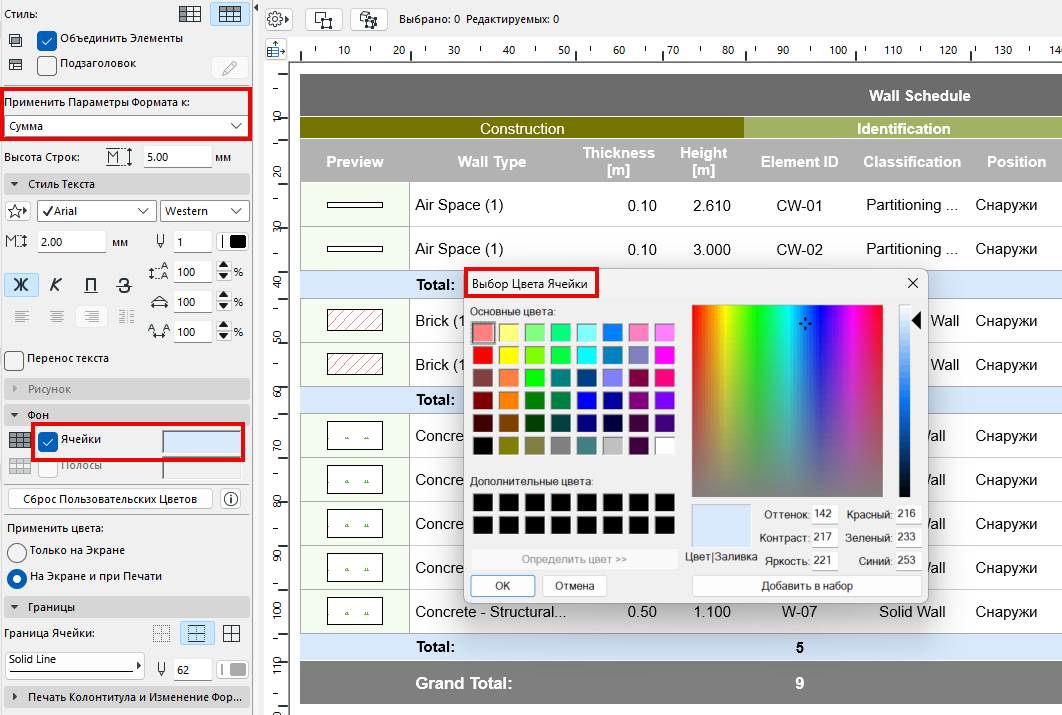Click the Красный value input field
1062x715 pixels.
point(907,514)
